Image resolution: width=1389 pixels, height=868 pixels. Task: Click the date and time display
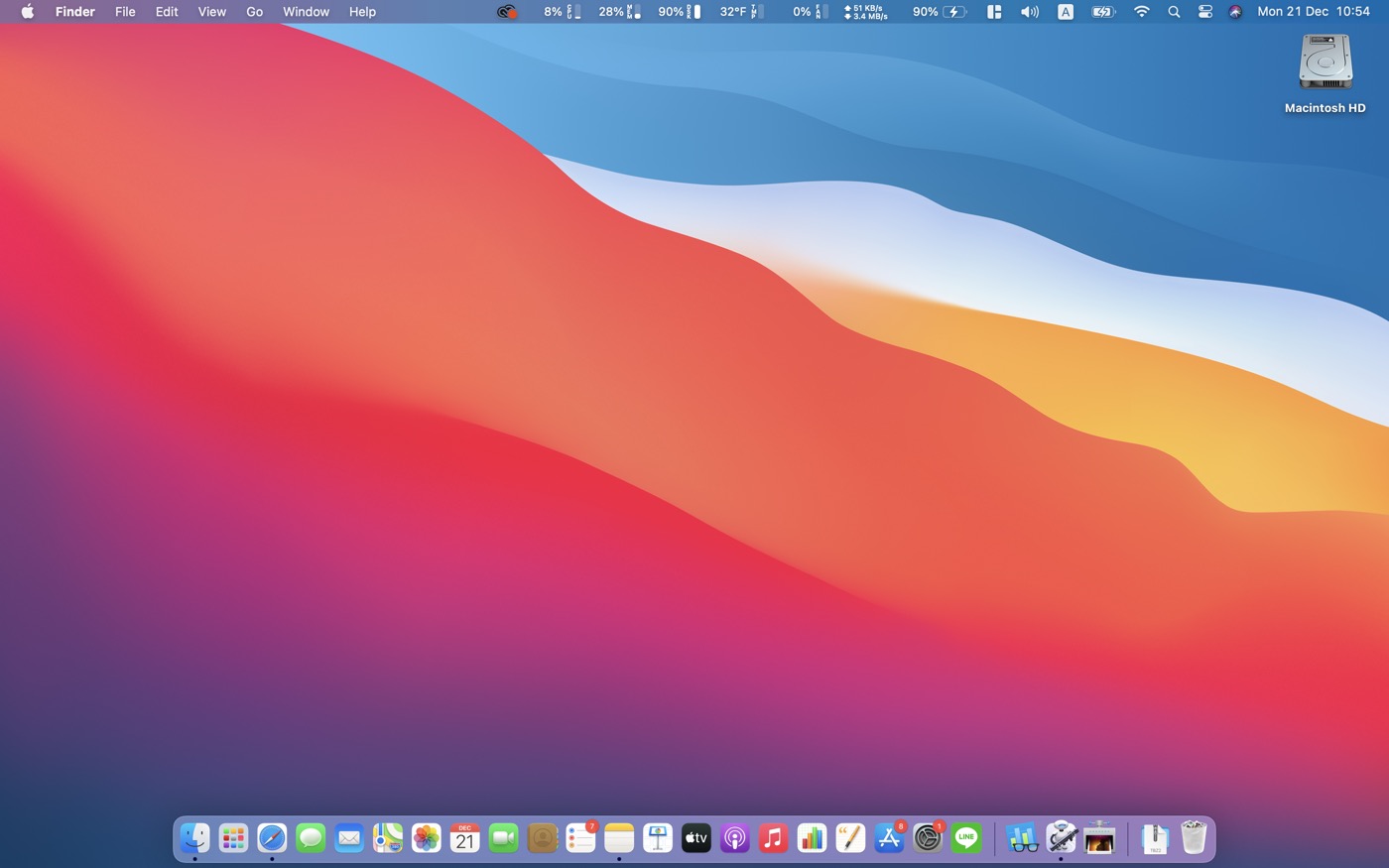1313,12
